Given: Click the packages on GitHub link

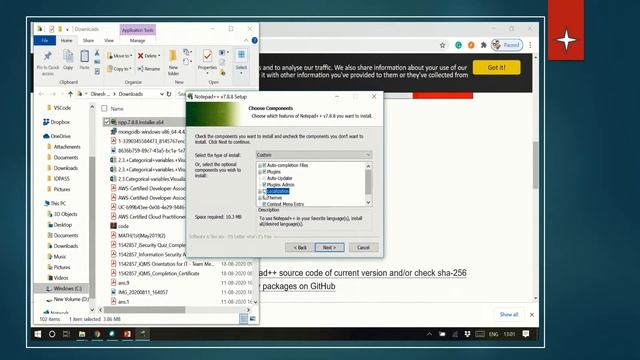Looking at the screenshot, I should click(x=299, y=286).
